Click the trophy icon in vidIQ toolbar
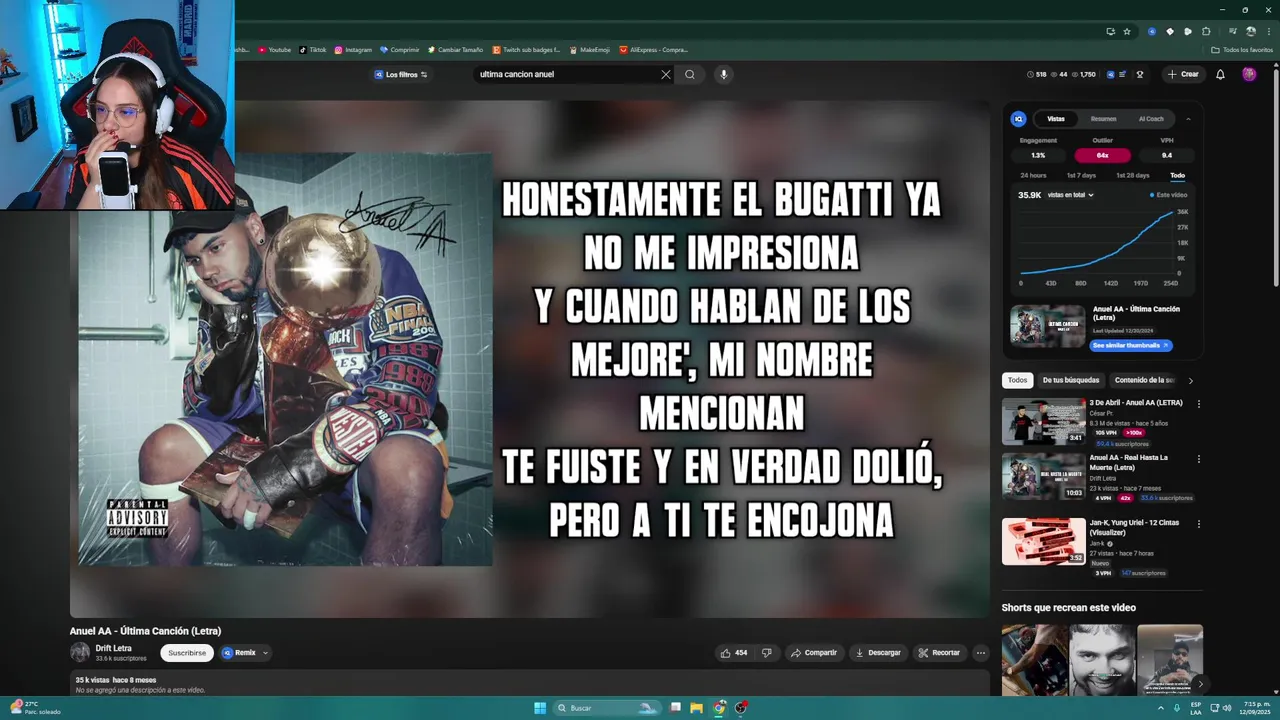This screenshot has height=720, width=1280. pos(1140,74)
